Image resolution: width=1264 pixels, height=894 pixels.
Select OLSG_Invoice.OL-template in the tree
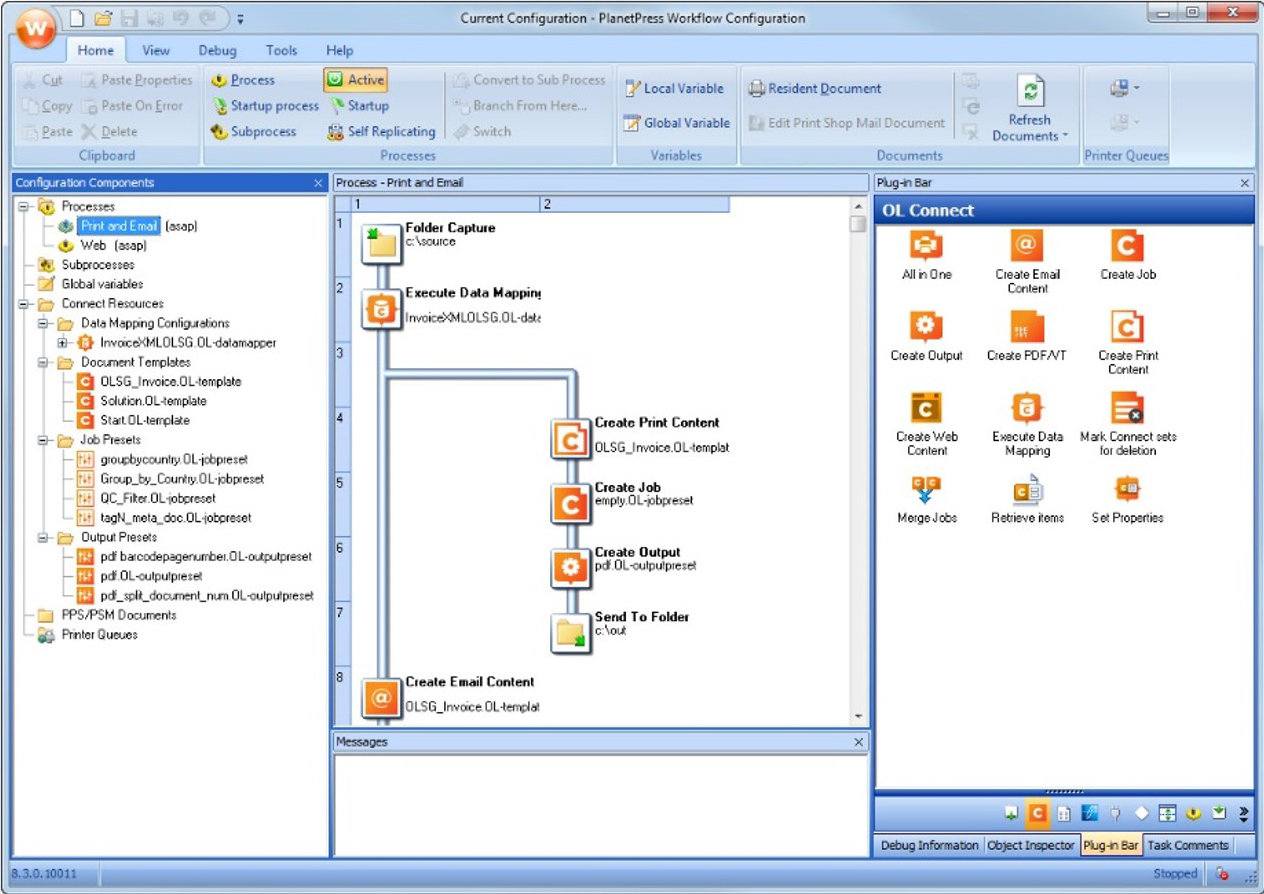coord(170,381)
